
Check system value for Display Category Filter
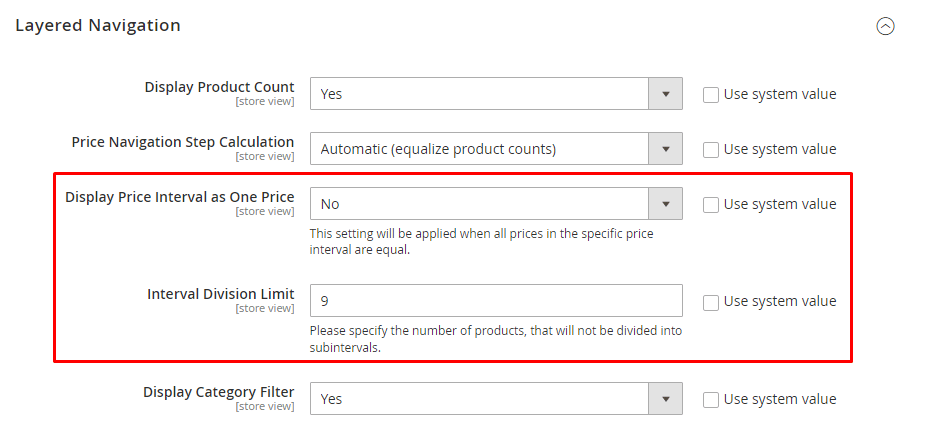coord(711,400)
